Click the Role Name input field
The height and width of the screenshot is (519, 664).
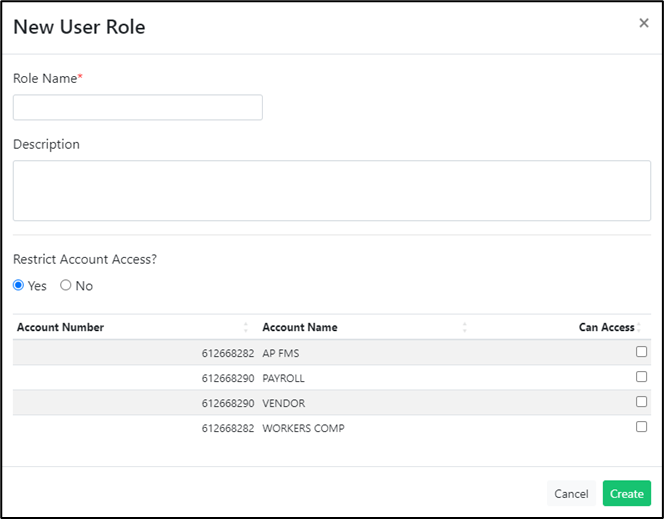pos(138,108)
